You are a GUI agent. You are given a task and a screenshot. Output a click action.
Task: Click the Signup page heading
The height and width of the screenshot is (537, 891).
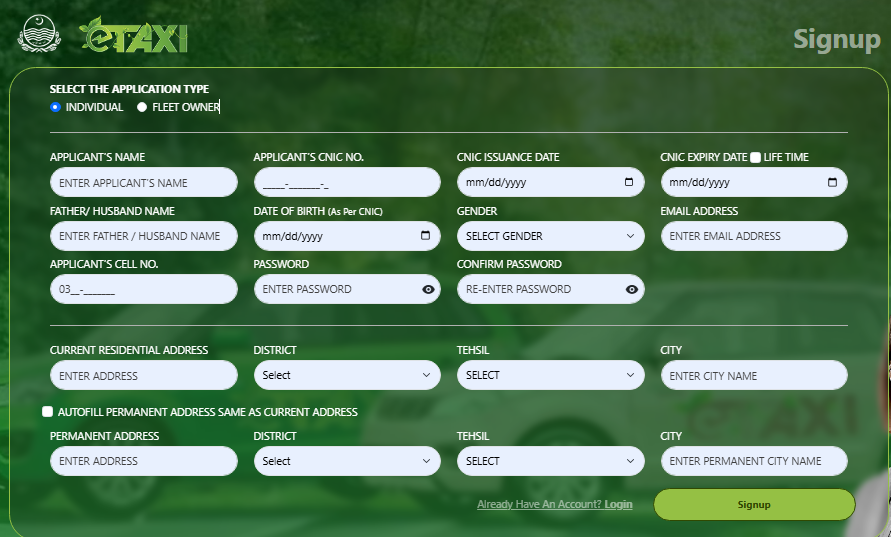(836, 39)
